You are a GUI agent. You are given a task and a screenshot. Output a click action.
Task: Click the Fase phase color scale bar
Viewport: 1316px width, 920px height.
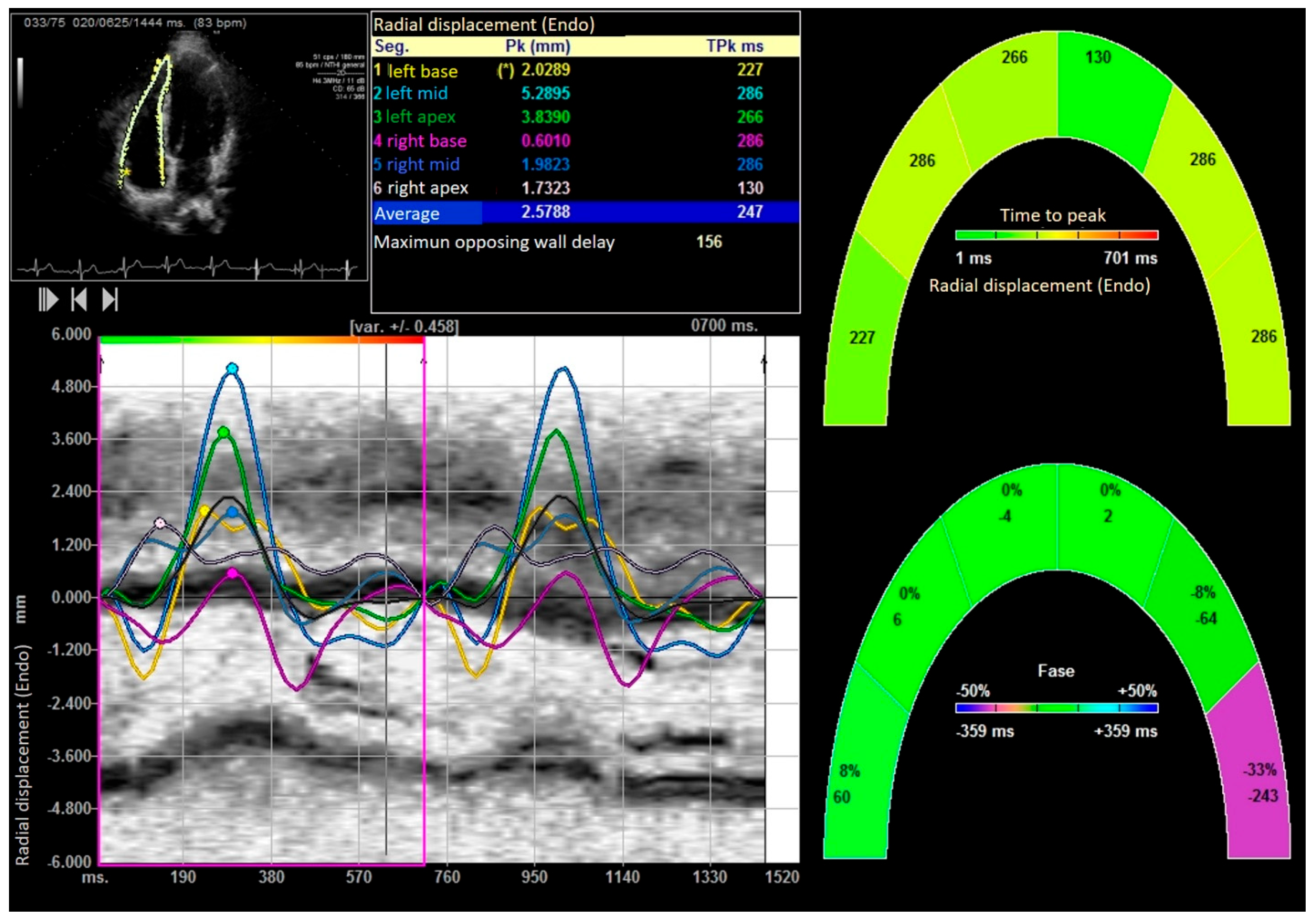[x=1056, y=708]
